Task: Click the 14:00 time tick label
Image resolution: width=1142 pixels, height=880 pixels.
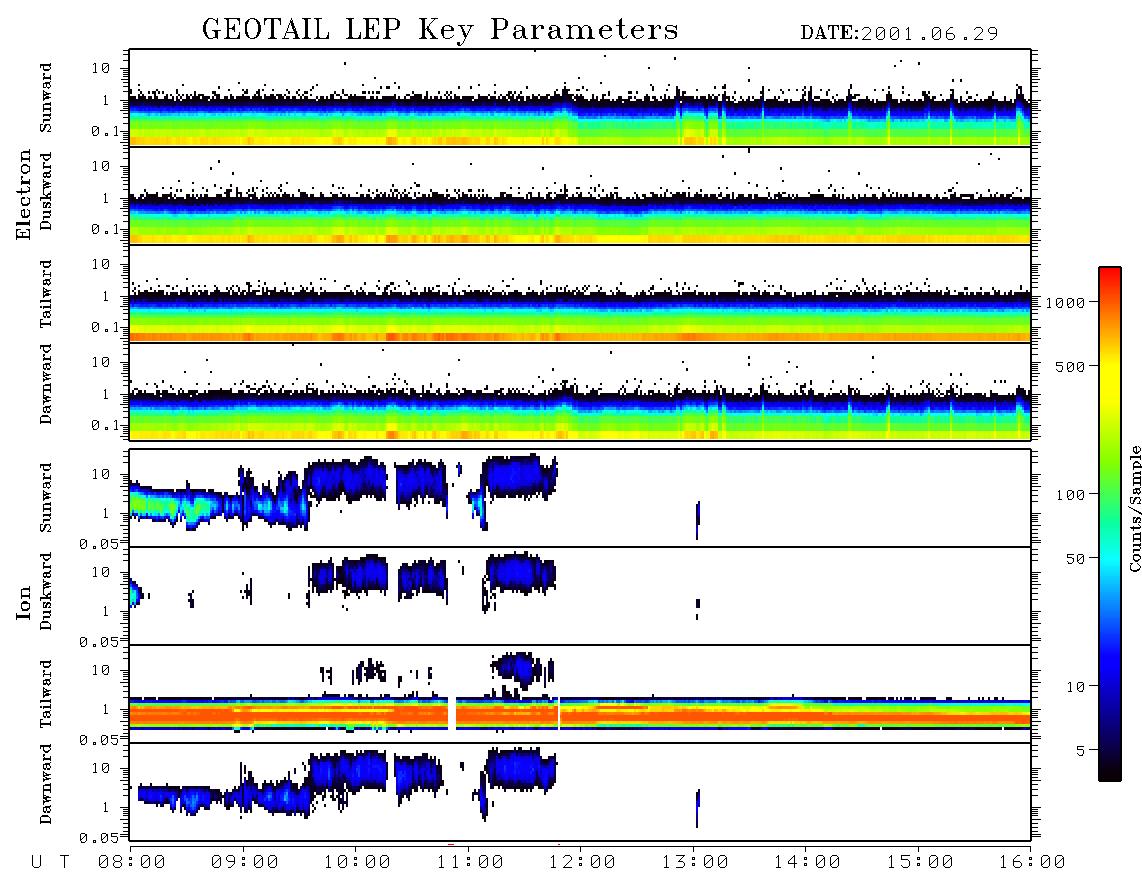Action: (x=807, y=863)
